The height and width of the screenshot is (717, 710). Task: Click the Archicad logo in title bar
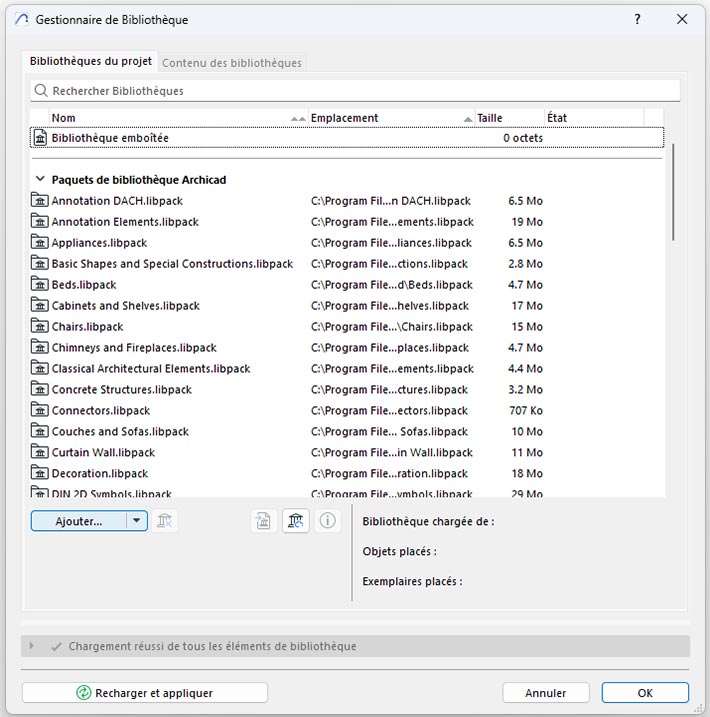22,20
